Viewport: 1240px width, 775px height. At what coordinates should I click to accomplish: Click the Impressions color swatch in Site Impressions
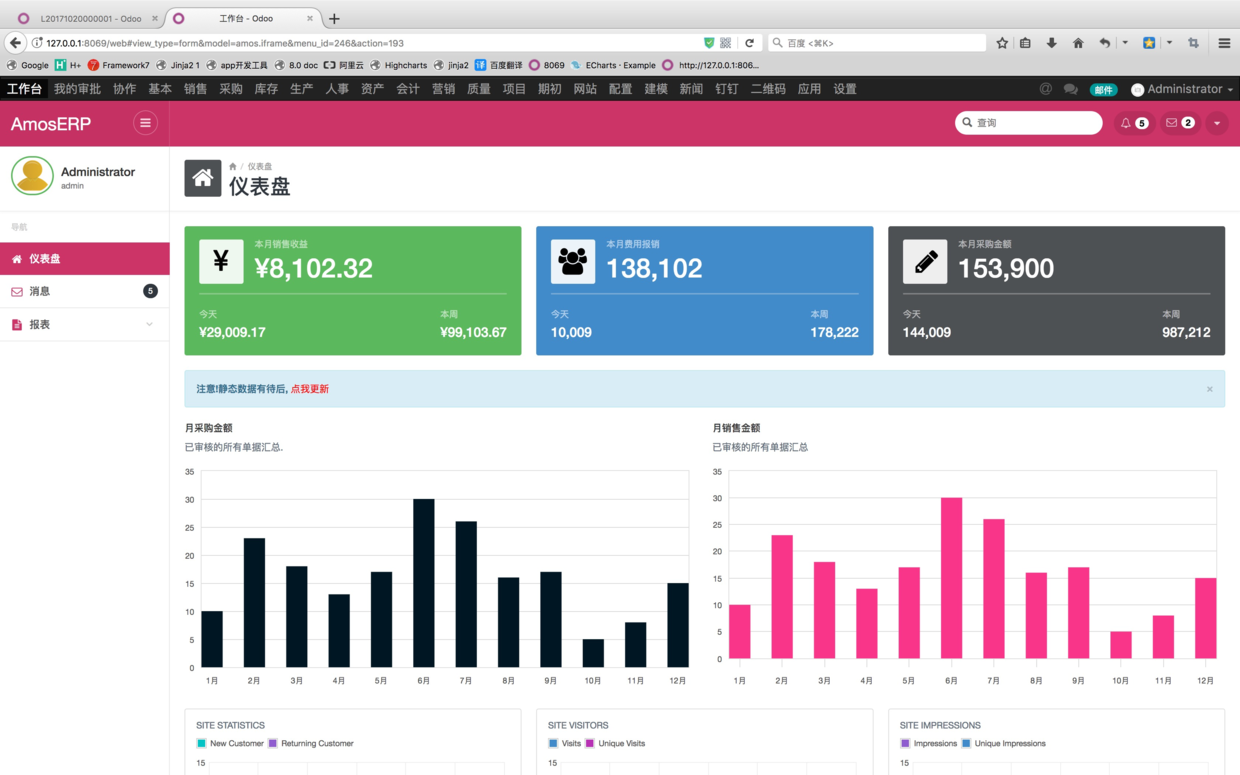pos(903,743)
